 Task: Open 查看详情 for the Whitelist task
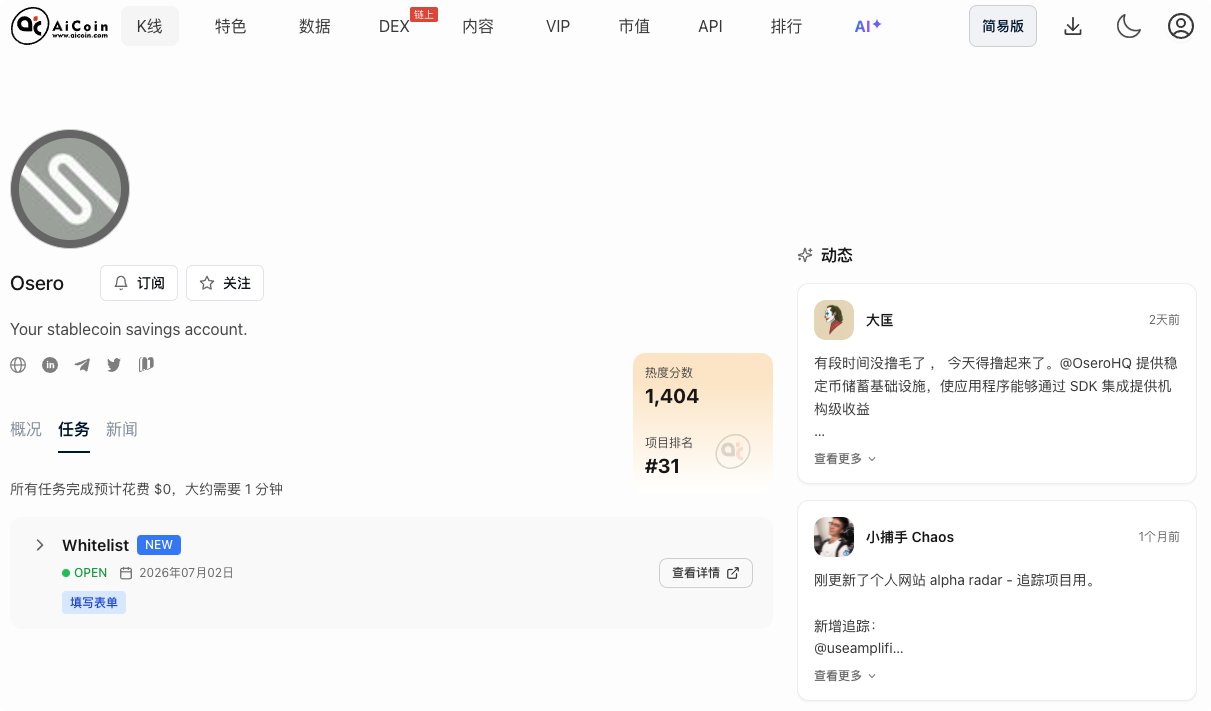click(706, 573)
